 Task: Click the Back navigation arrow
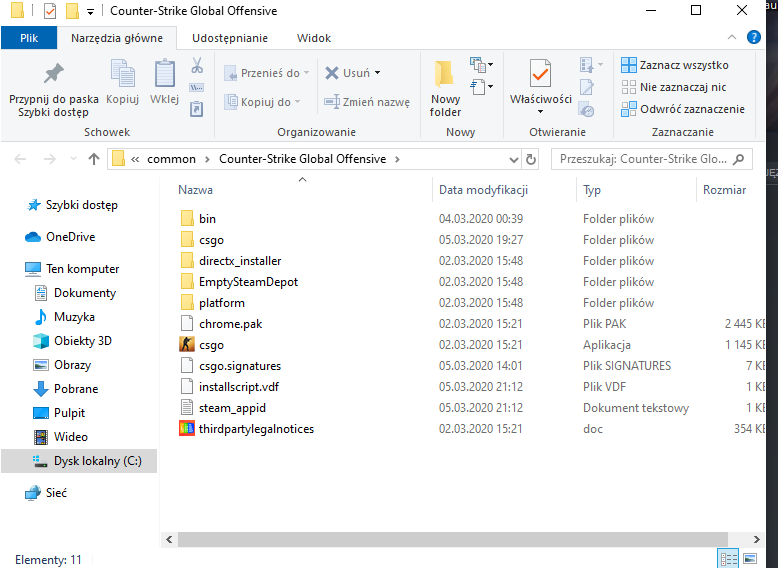20,159
